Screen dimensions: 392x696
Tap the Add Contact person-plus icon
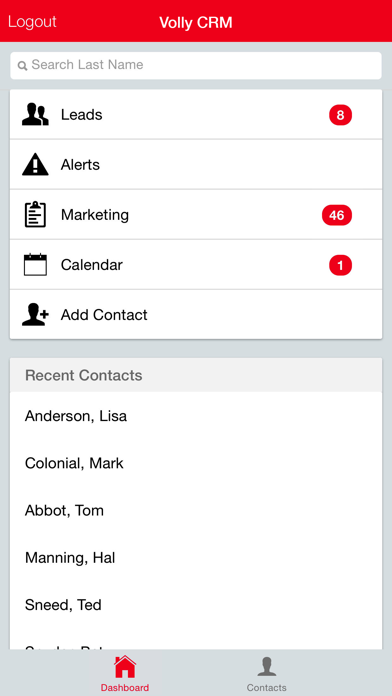pos(35,315)
